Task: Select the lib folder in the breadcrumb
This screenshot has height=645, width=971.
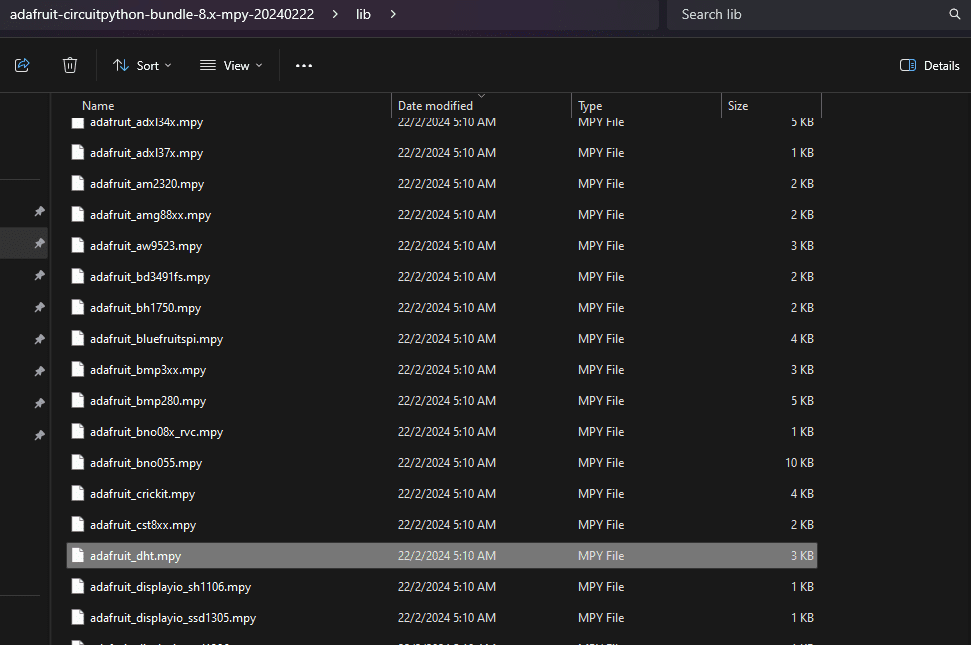Action: click(x=362, y=14)
